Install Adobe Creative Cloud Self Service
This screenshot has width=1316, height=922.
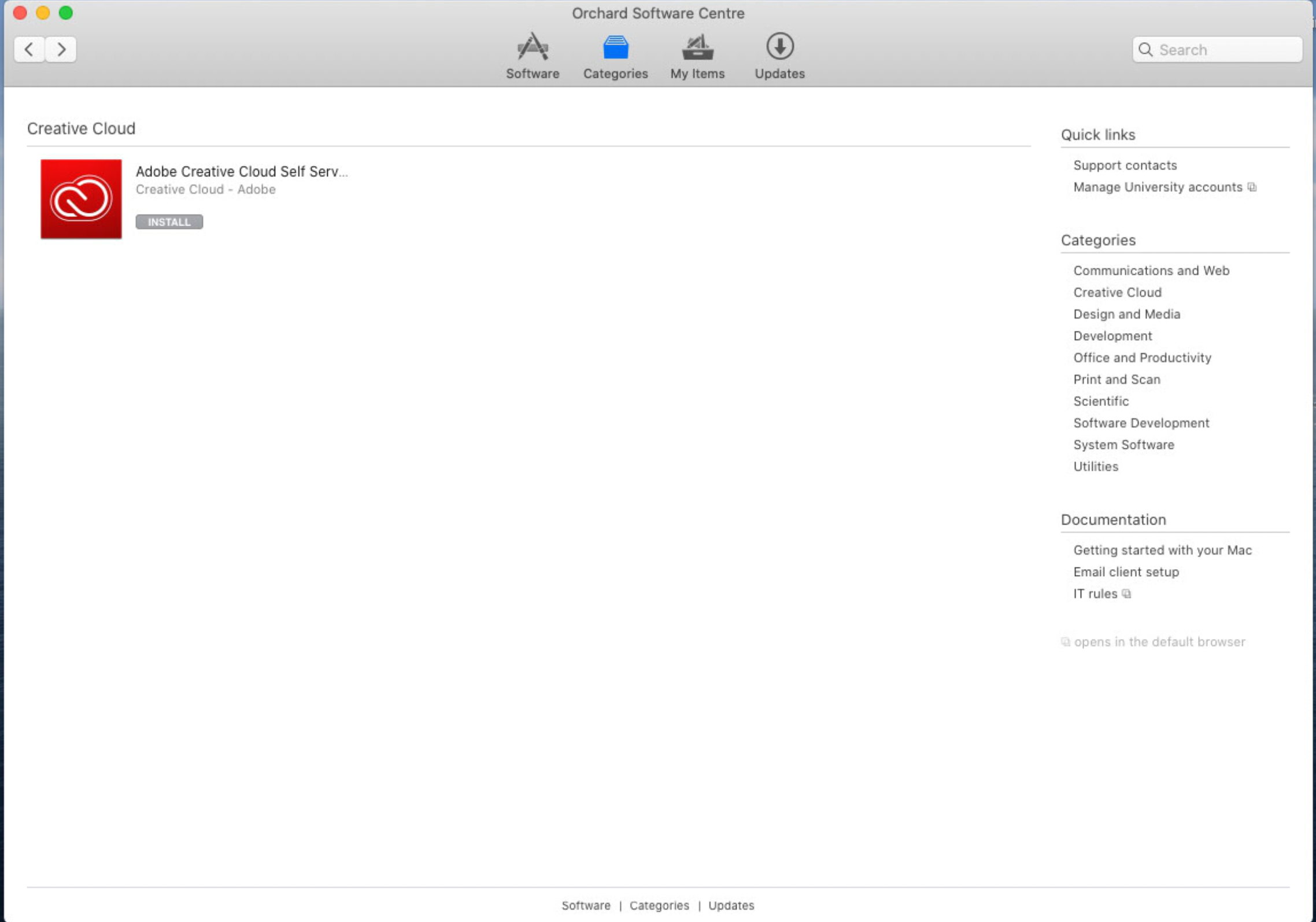[x=169, y=222]
